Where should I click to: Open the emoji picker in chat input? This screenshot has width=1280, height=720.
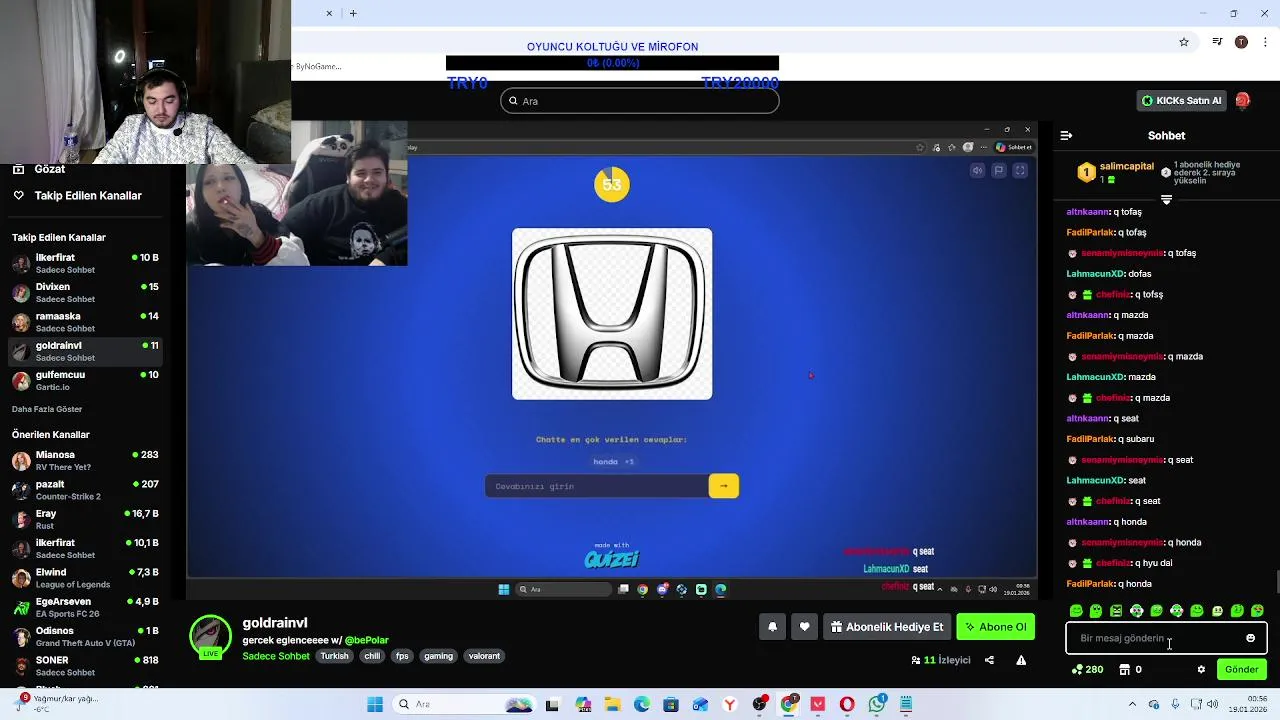(1250, 638)
